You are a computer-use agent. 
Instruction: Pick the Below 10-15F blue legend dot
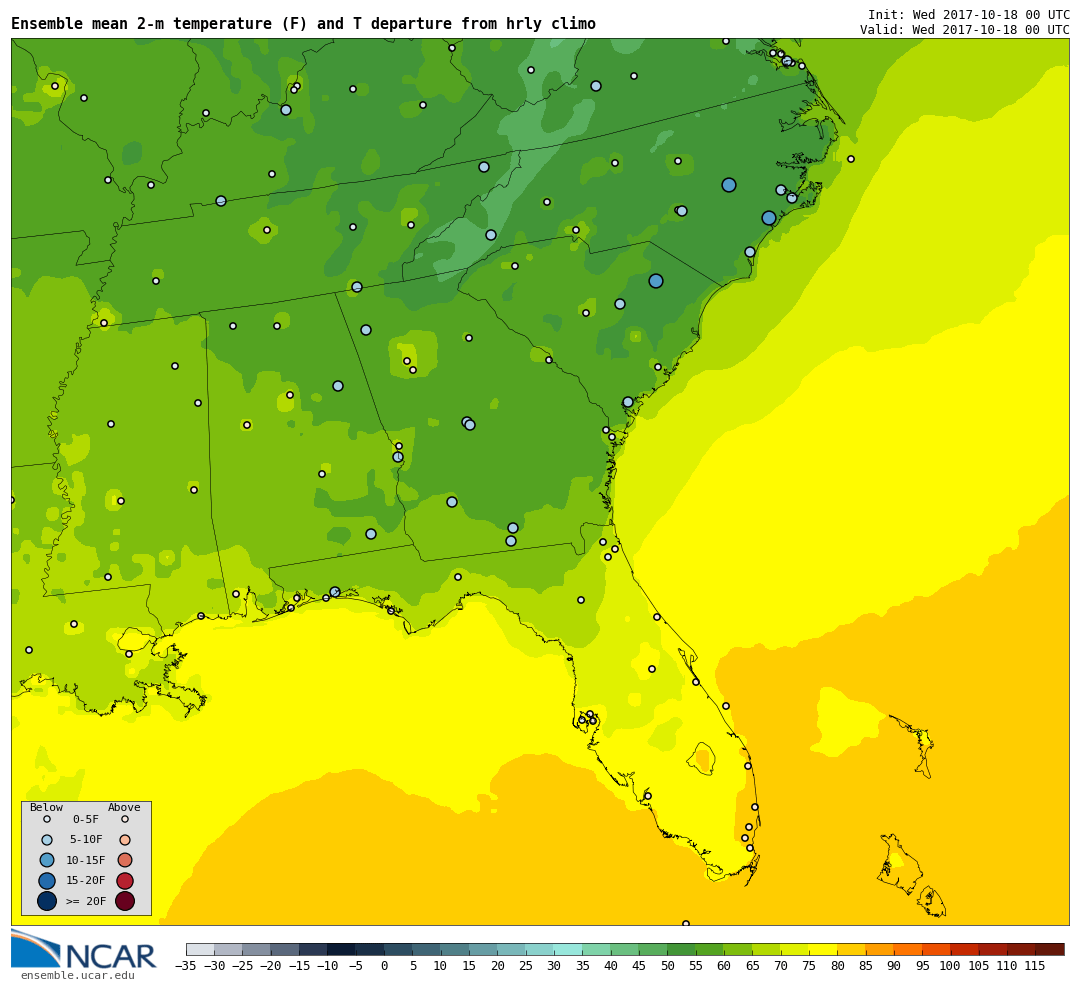point(47,860)
